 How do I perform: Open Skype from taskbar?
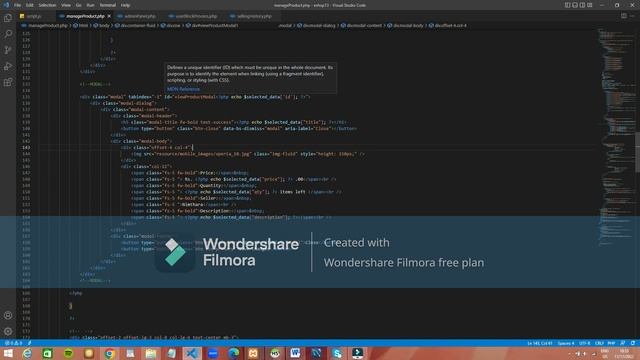[x=337, y=353]
